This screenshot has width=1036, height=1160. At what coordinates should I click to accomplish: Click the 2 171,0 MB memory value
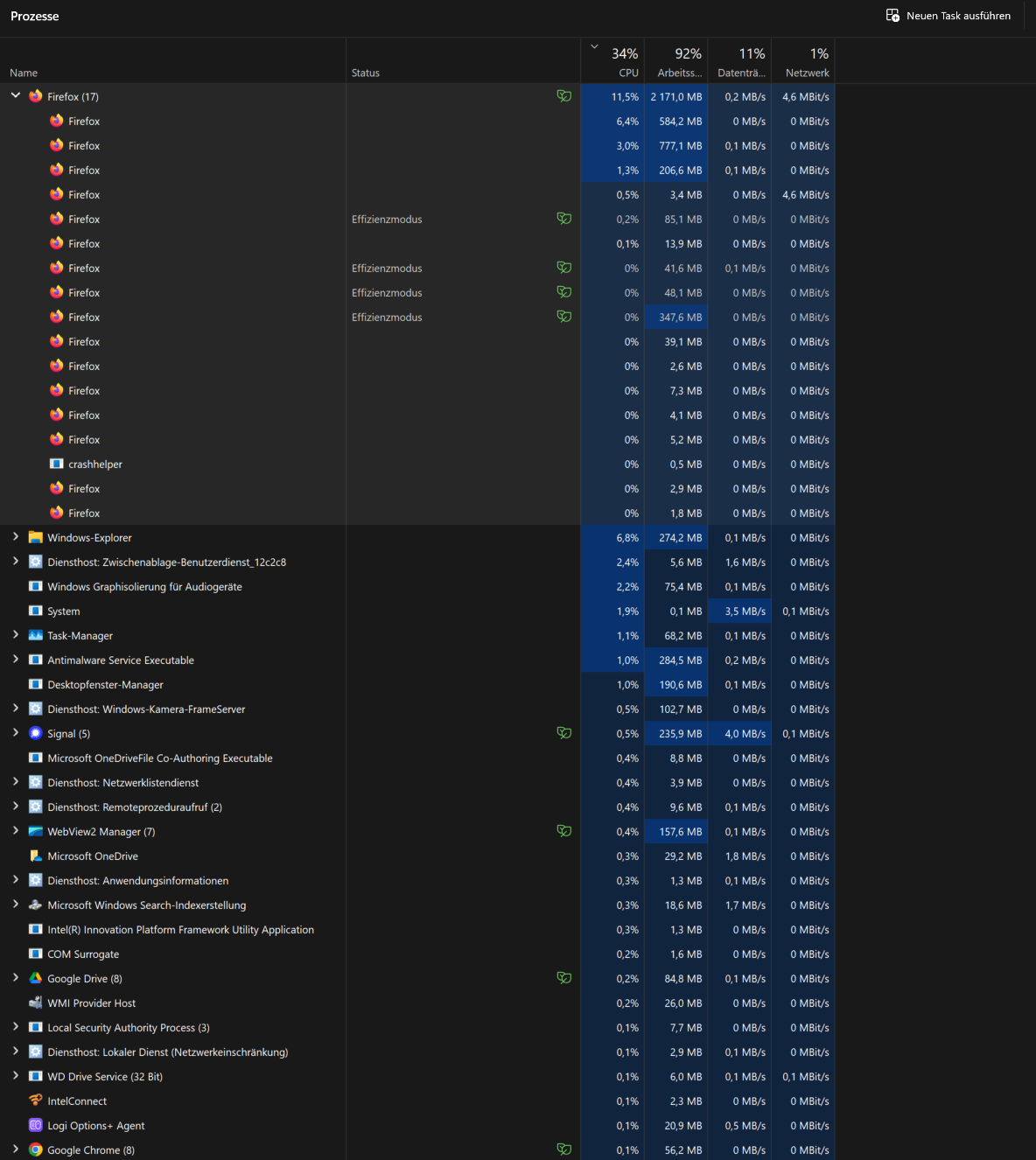(x=676, y=97)
